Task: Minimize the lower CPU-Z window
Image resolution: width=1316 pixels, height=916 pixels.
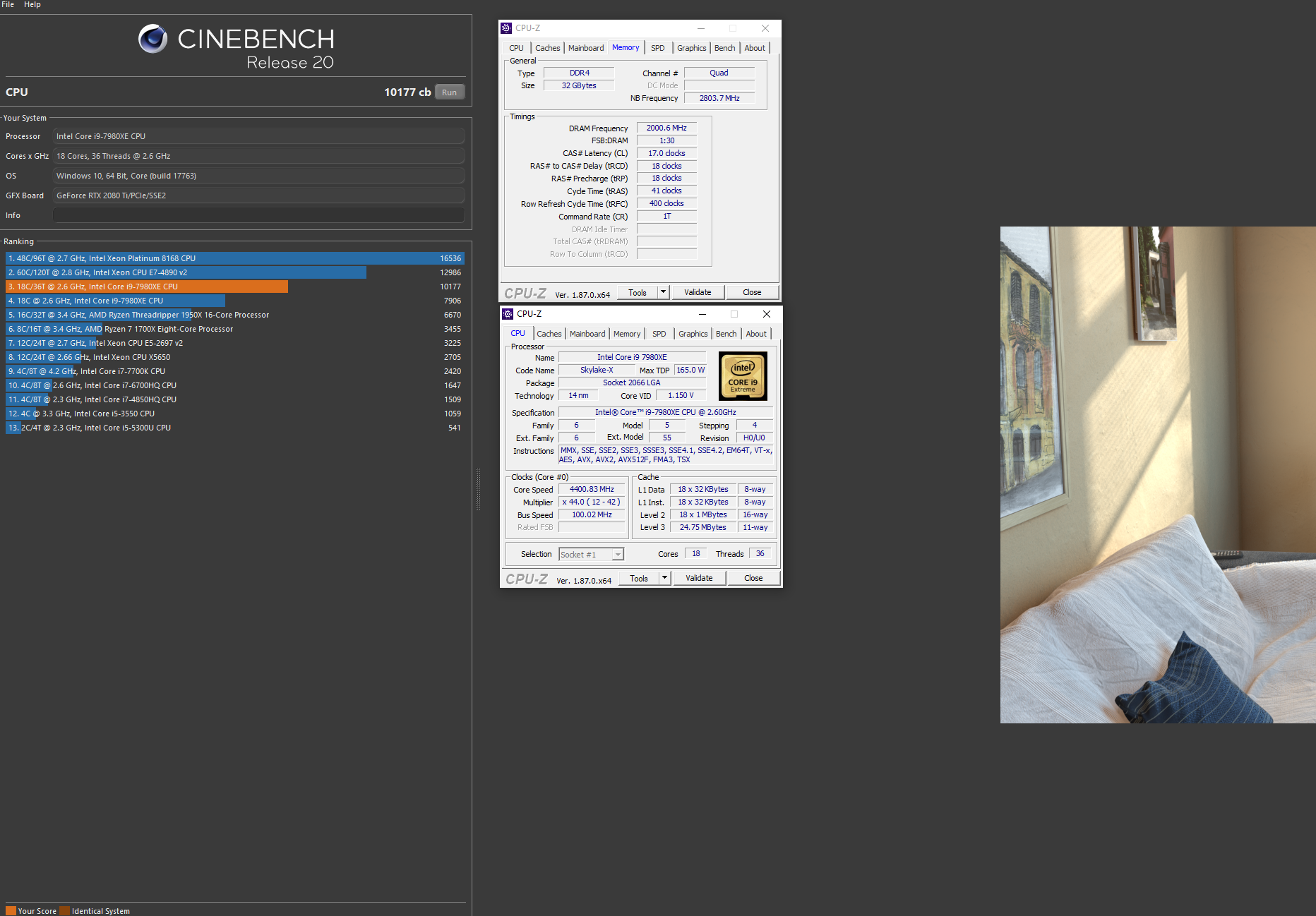Action: pos(702,314)
